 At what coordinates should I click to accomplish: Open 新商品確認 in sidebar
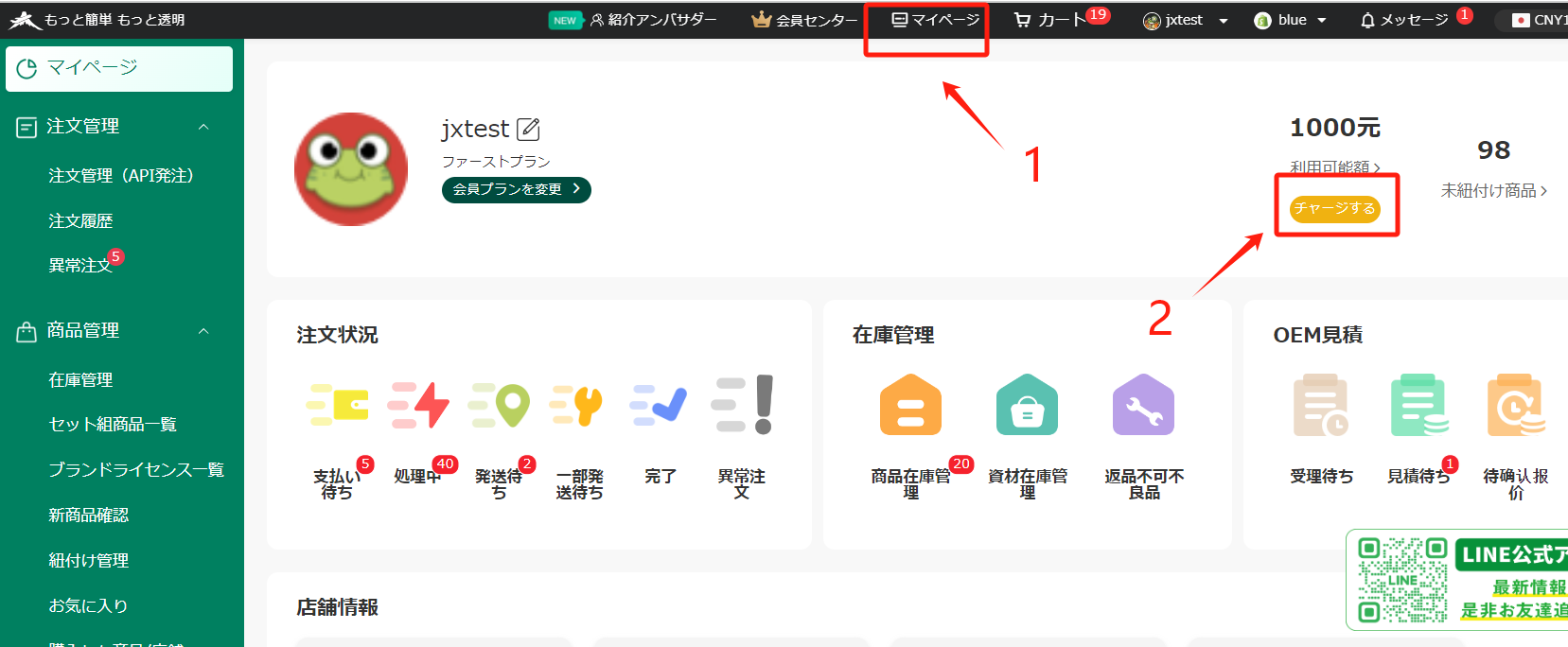tap(88, 516)
